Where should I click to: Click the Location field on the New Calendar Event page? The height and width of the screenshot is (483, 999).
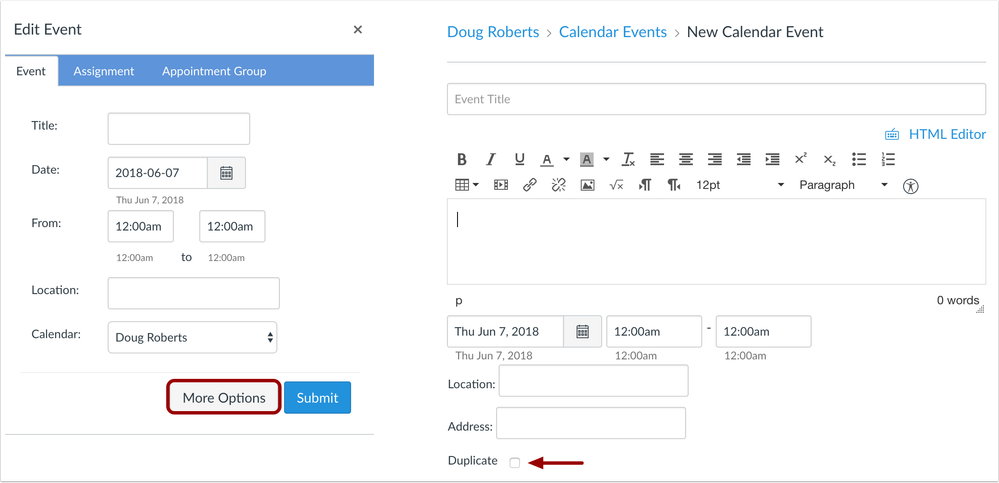pos(594,381)
